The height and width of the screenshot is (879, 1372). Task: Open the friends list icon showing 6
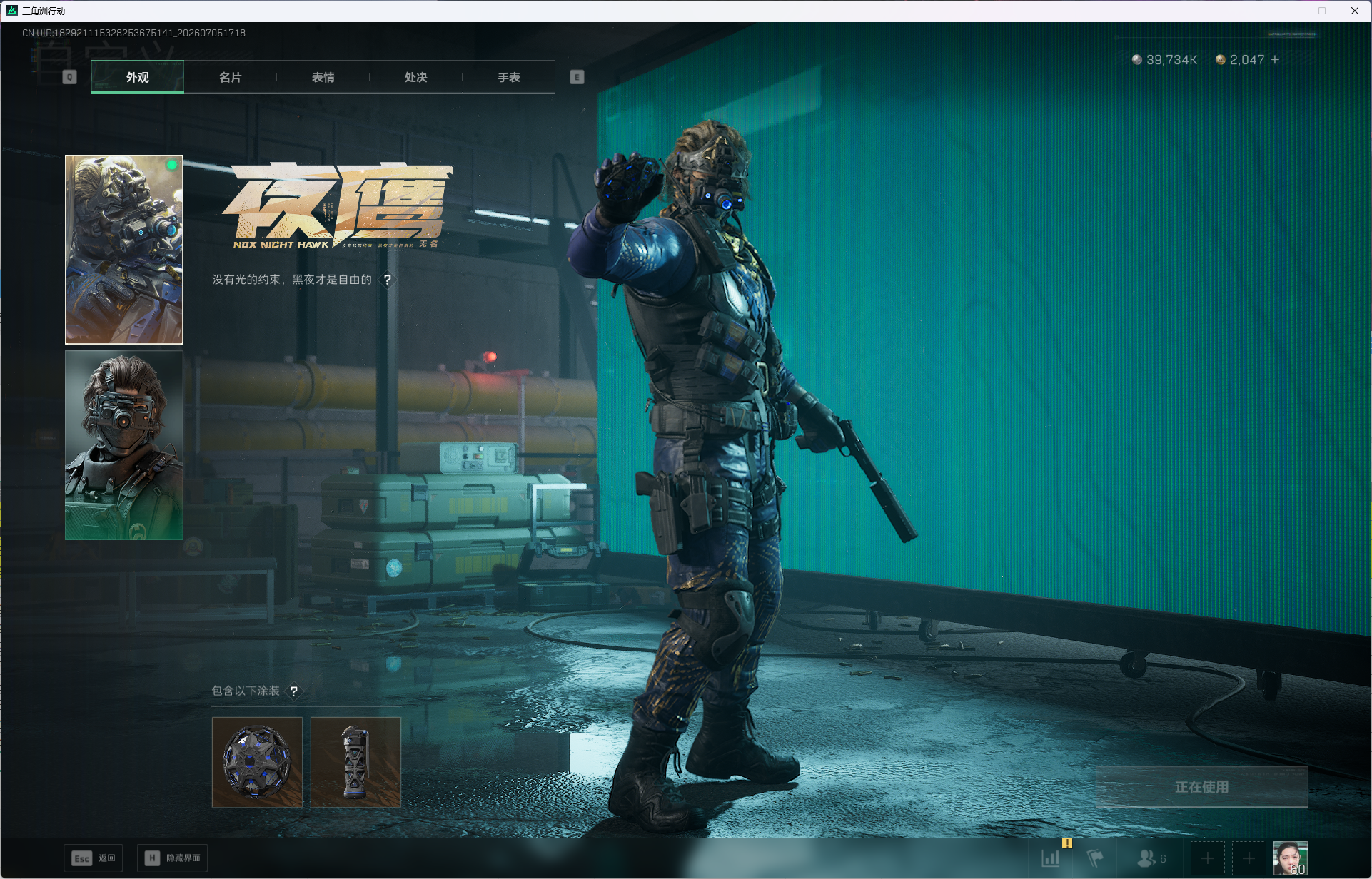coord(1151,858)
